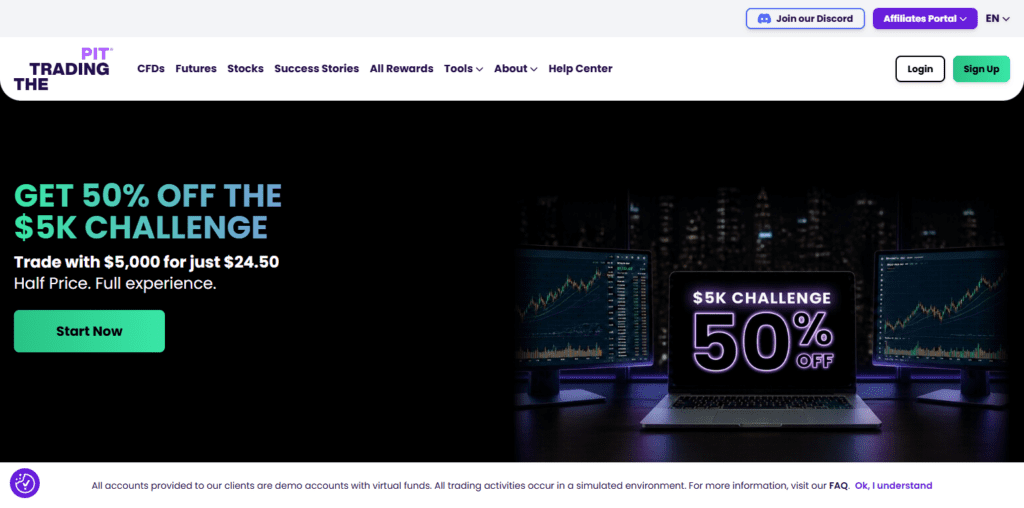
Task: Open the FAQ link in disclaimer
Action: click(839, 486)
